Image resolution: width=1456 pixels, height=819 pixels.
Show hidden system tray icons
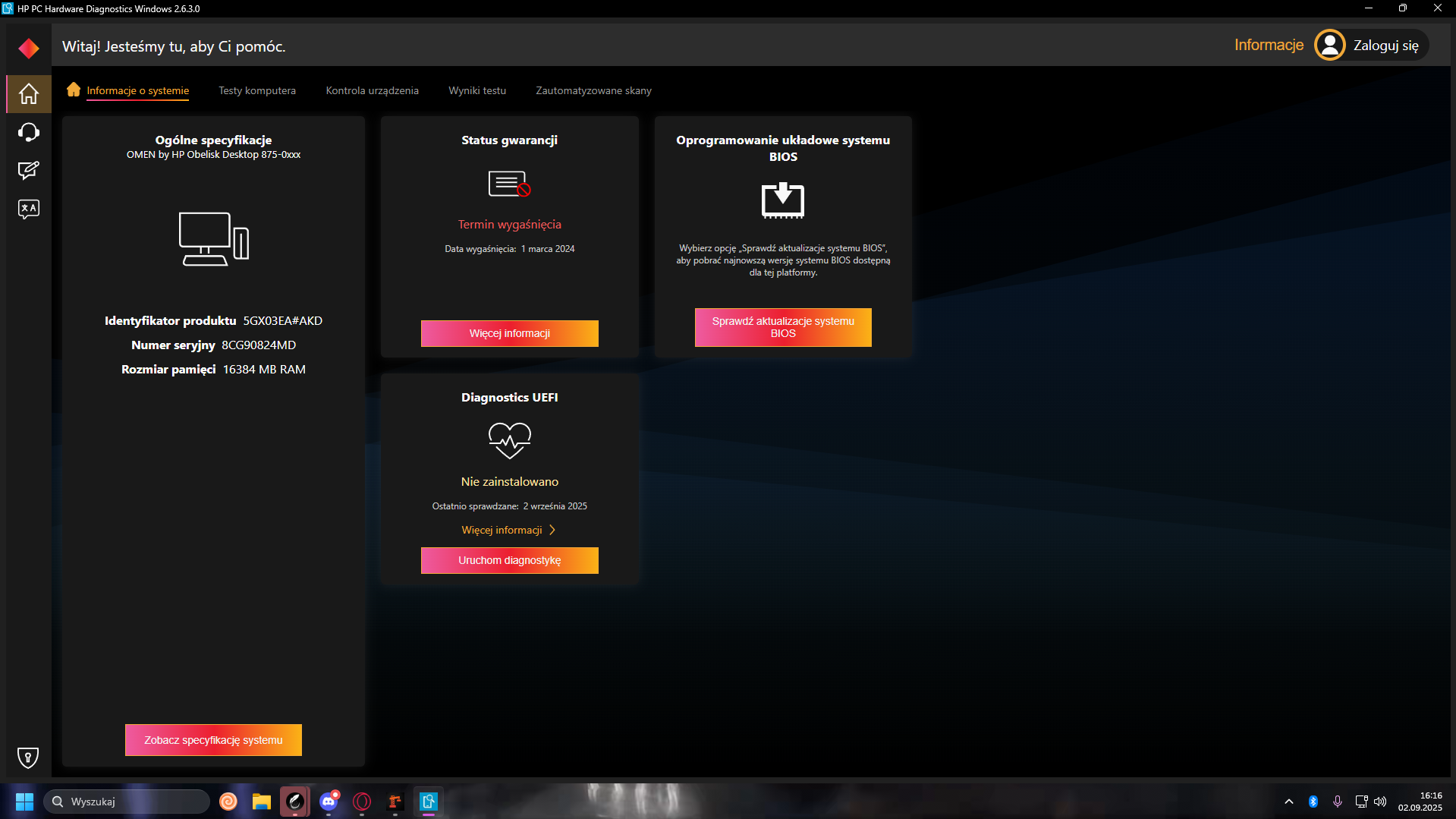pos(1289,802)
